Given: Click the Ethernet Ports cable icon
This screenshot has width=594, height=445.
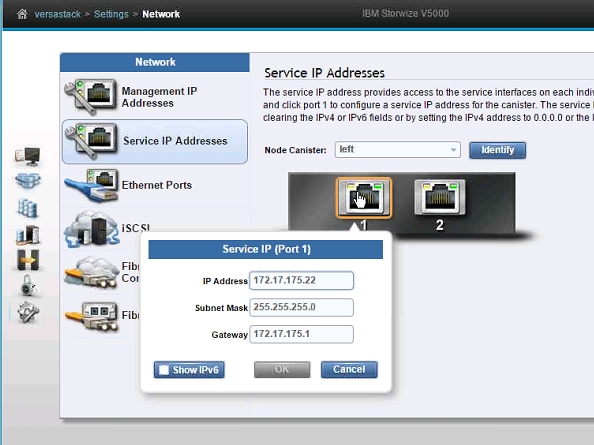Looking at the screenshot, I should (x=92, y=186).
